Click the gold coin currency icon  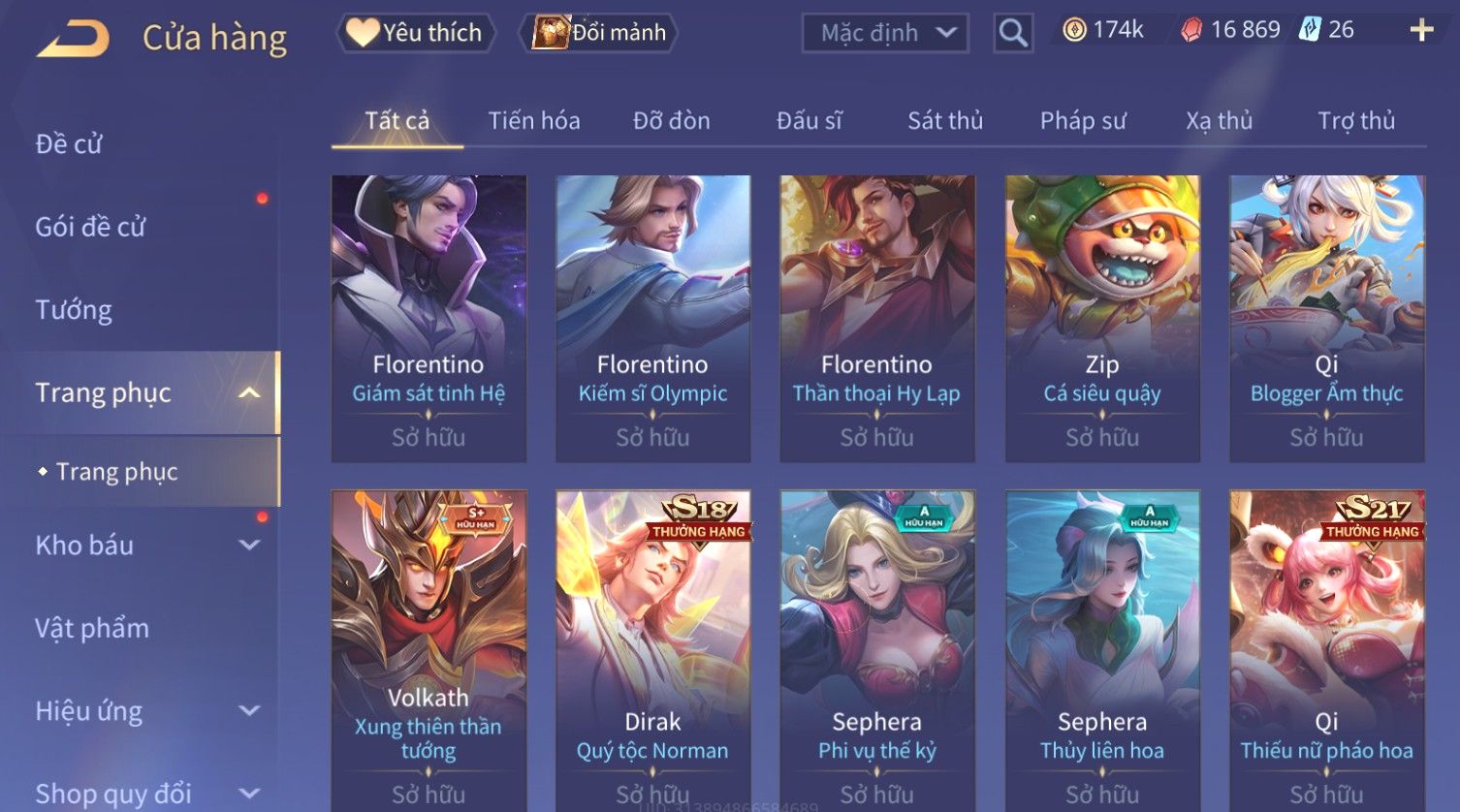pyautogui.click(x=1074, y=30)
